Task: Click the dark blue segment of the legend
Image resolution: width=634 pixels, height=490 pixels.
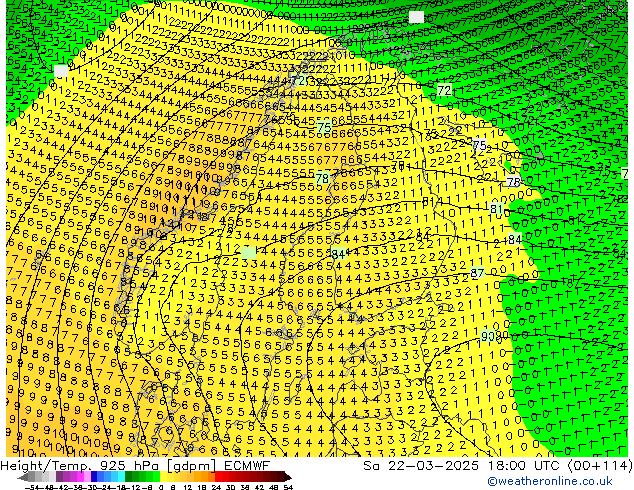Action: [94, 477]
